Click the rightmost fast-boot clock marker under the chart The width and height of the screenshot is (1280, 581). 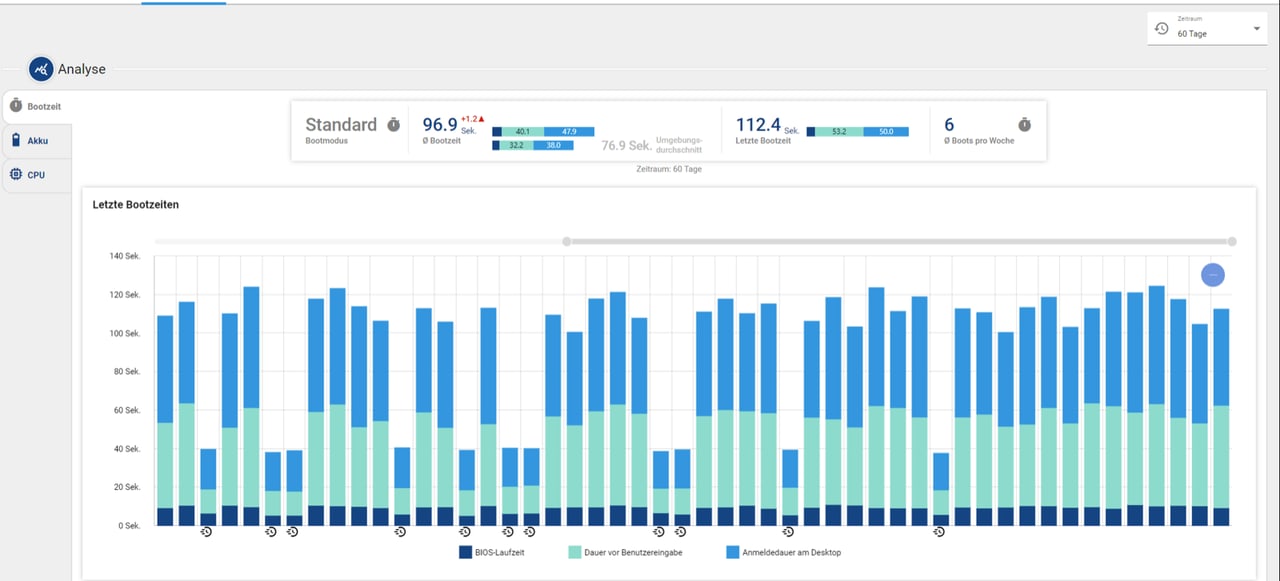[940, 532]
